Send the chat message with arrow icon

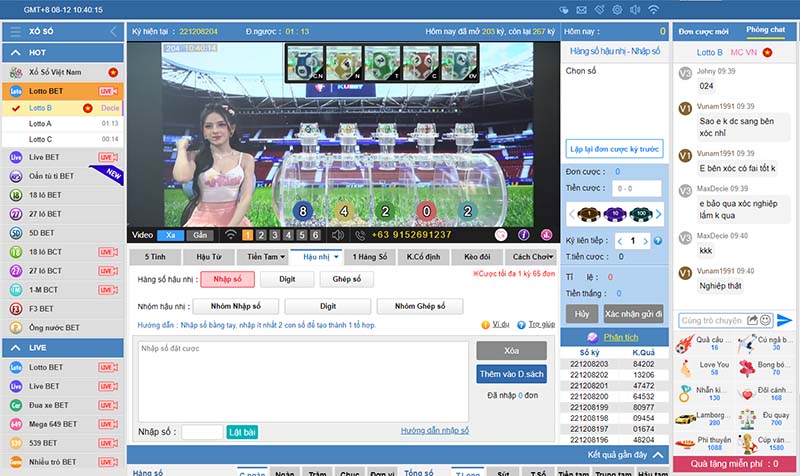click(x=783, y=320)
